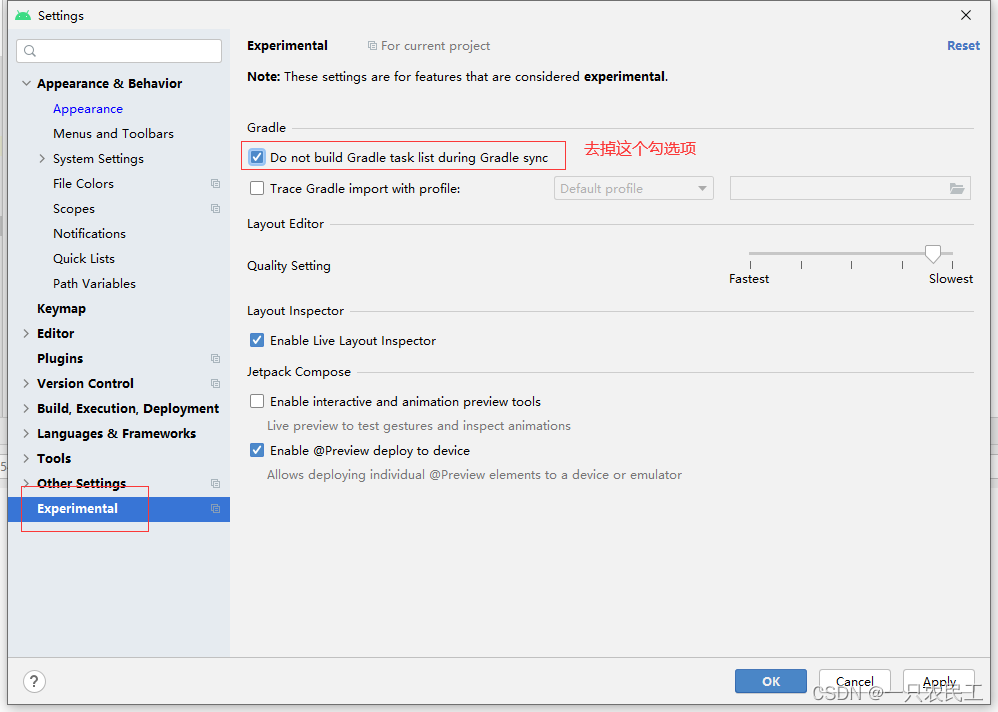Click project-scope icon beside Scopes
998x712 pixels.
pyautogui.click(x=215, y=209)
